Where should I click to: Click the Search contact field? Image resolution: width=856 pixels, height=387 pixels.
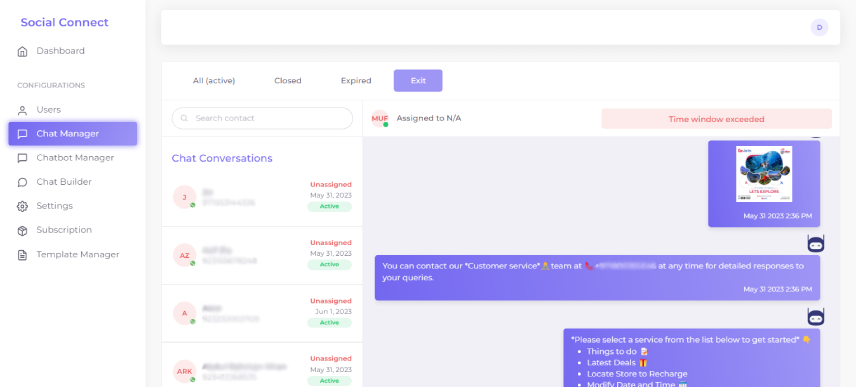(x=262, y=118)
